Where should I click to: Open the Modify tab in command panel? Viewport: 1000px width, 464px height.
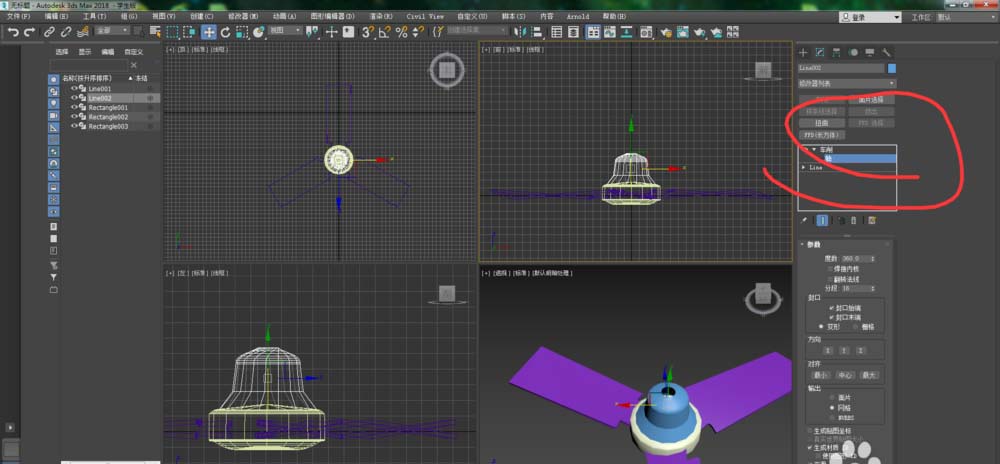[x=819, y=52]
